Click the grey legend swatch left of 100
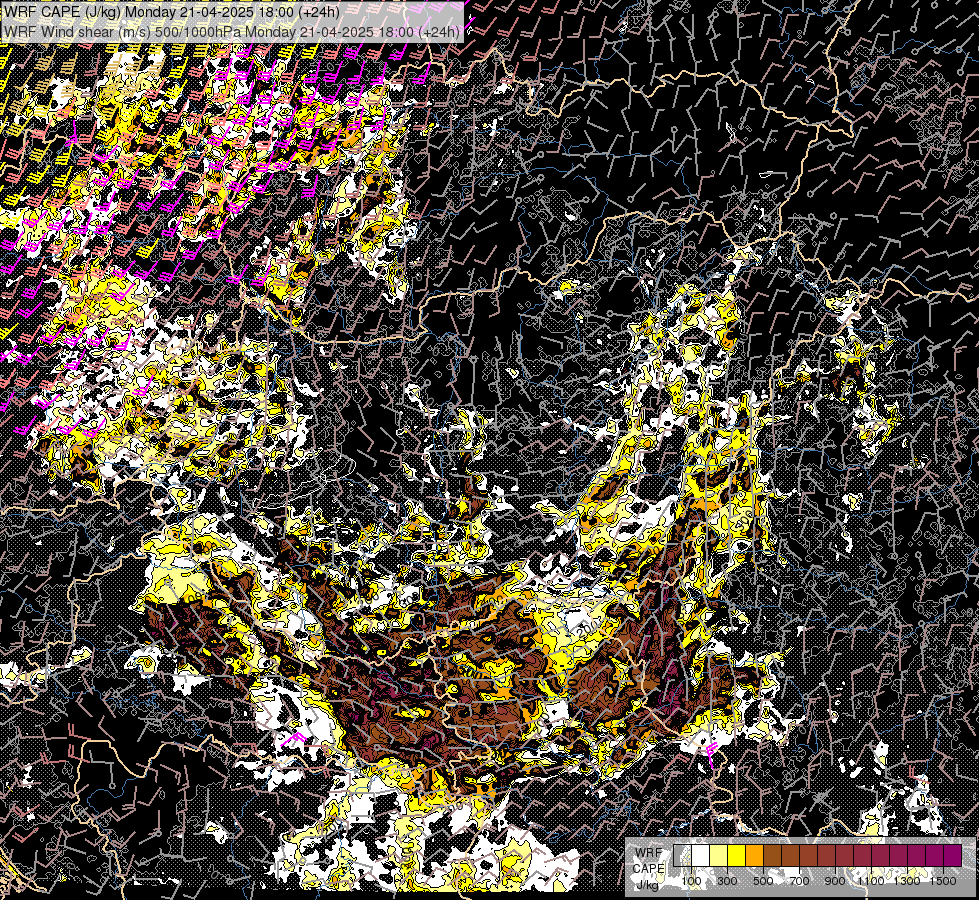Screen dimensions: 979x900 click(682, 856)
